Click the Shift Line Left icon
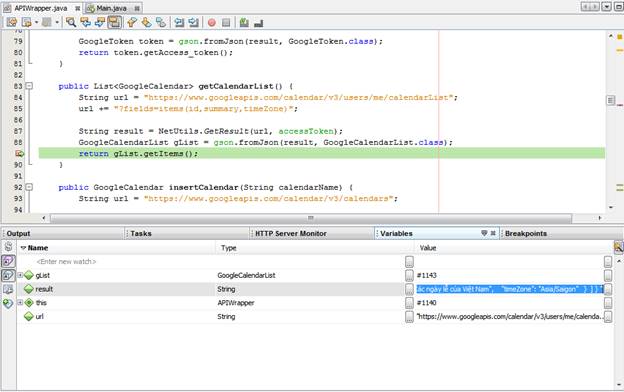 point(179,22)
